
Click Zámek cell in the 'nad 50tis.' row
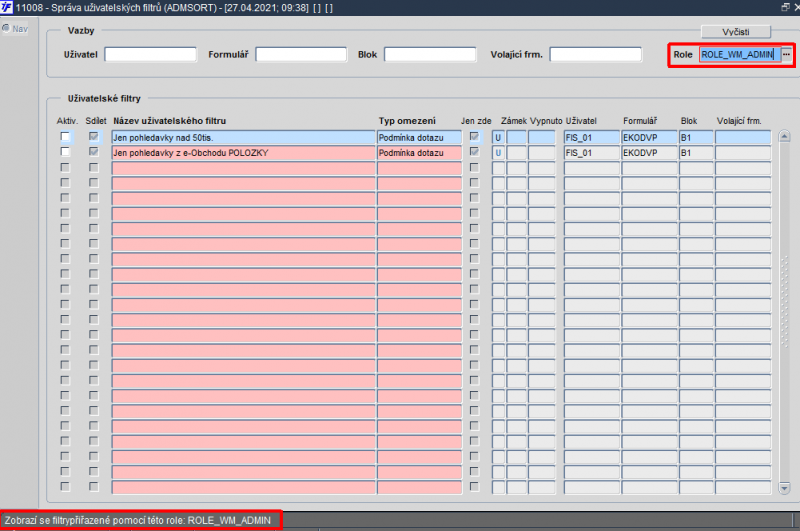click(516, 137)
